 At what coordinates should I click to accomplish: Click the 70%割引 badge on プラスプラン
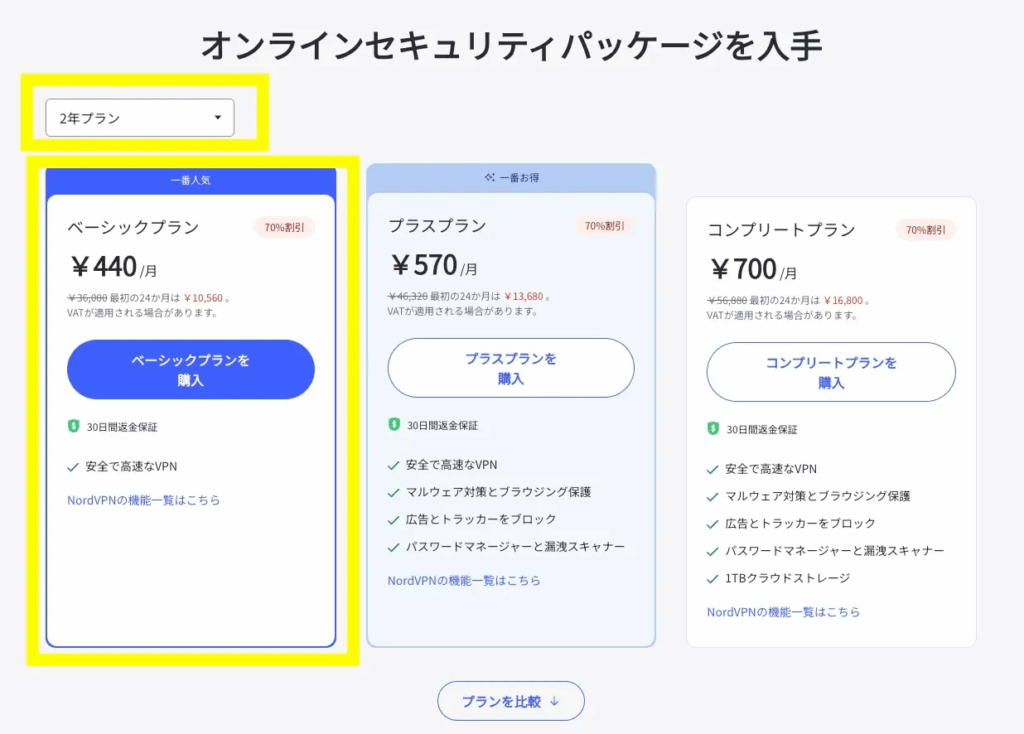(604, 226)
